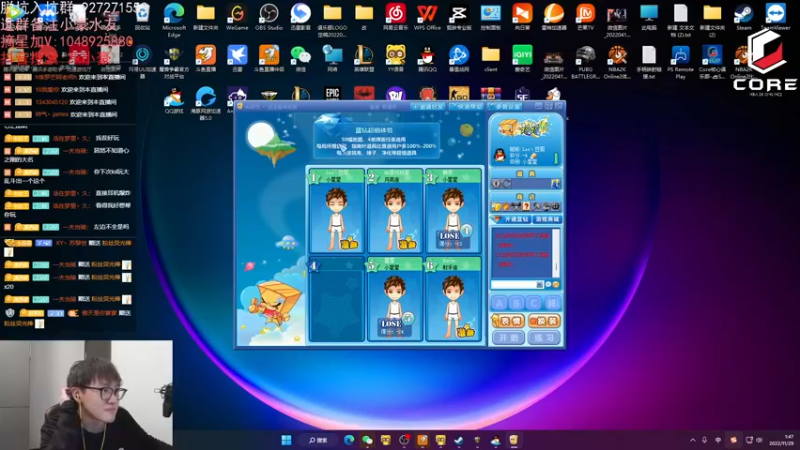Click the magnifier item icon in game panel
800x450 pixels.
536,207
